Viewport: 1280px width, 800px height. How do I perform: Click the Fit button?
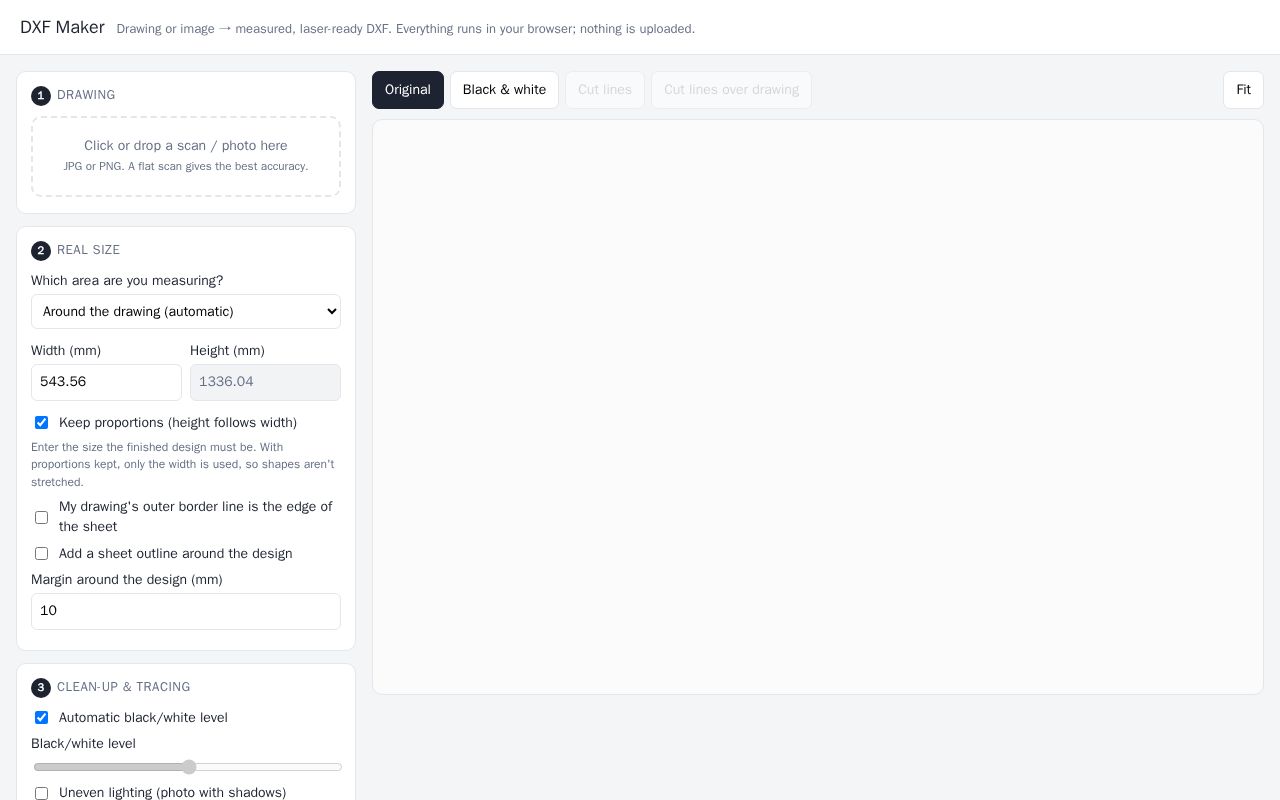pos(1243,90)
